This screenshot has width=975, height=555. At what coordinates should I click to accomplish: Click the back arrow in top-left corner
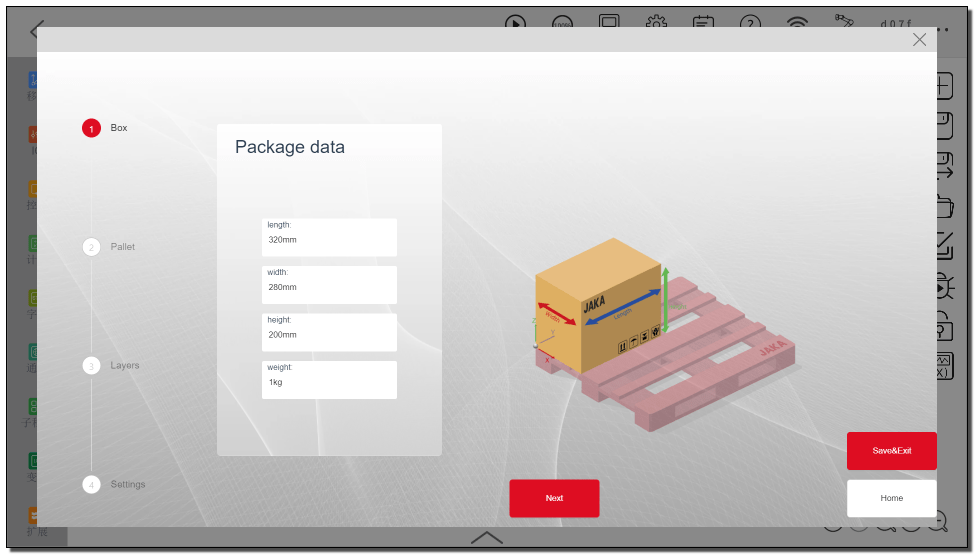coord(37,29)
